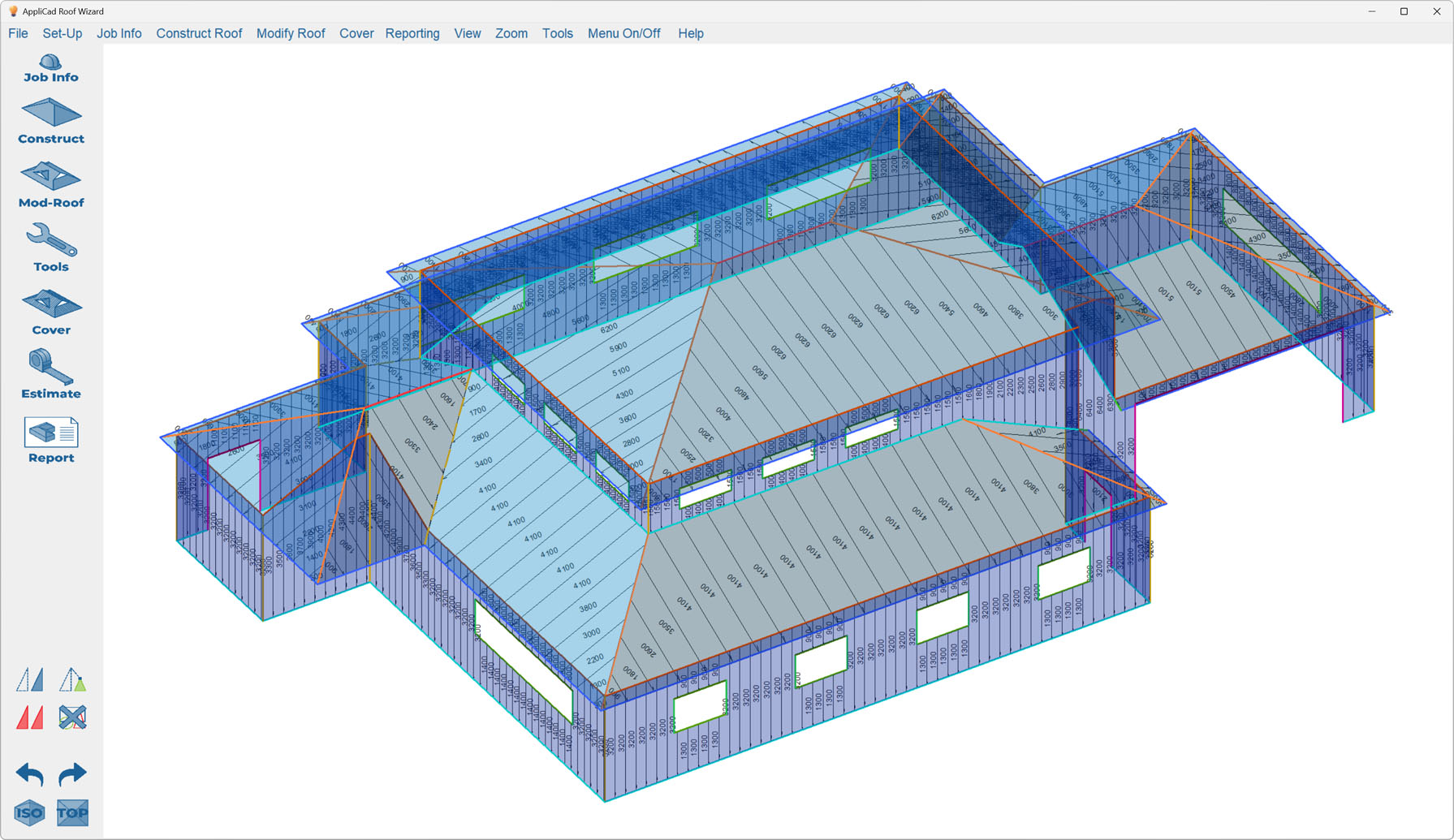Click Menu On/Off in the menu bar
The width and height of the screenshot is (1454, 840).
(x=623, y=33)
